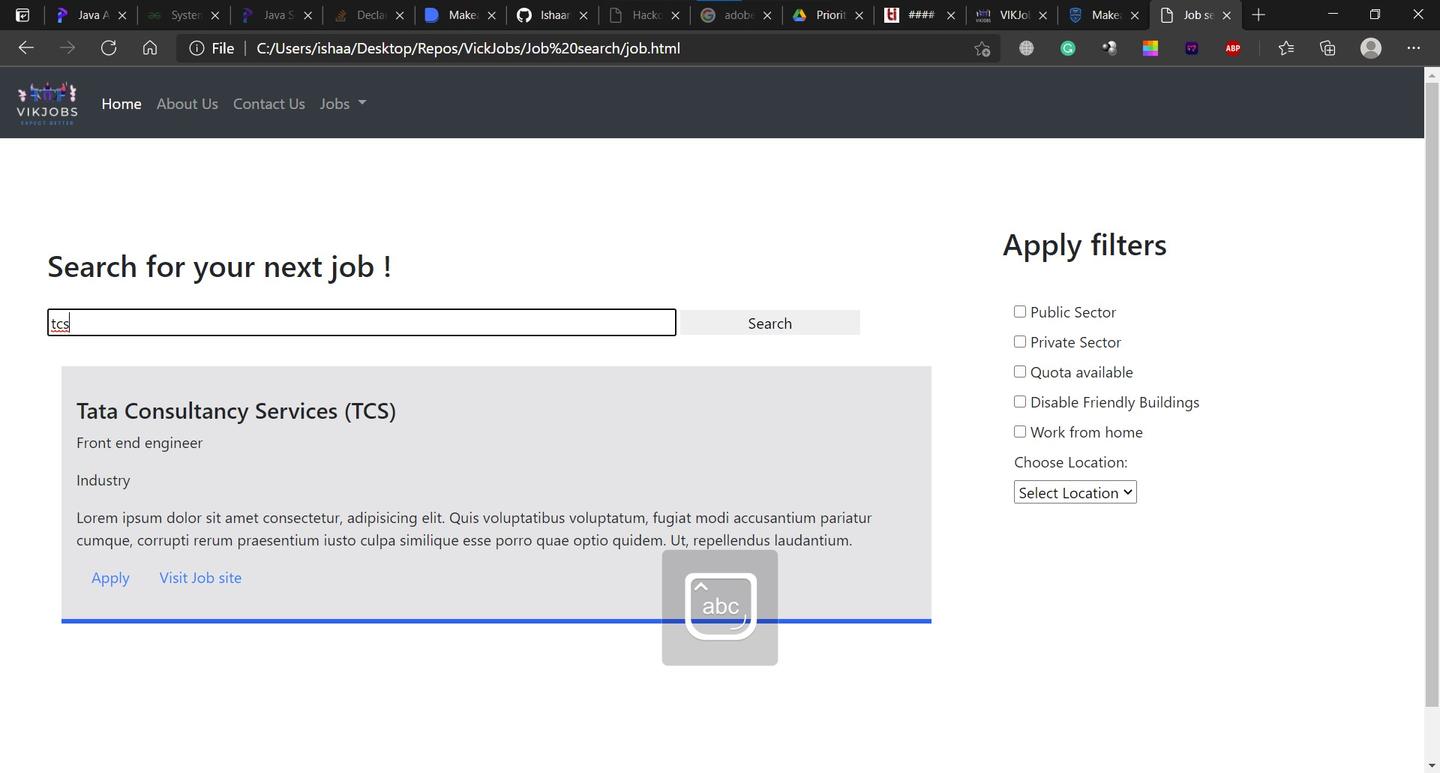Viewport: 1440px width, 773px height.
Task: Open the Visit Job site link
Action: point(200,578)
